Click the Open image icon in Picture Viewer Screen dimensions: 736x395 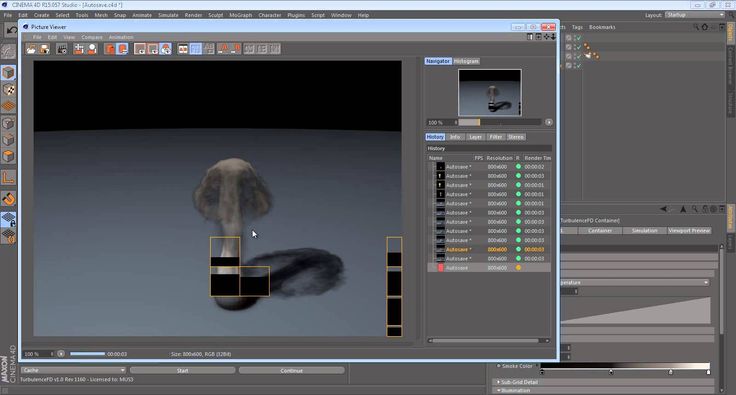[31, 49]
